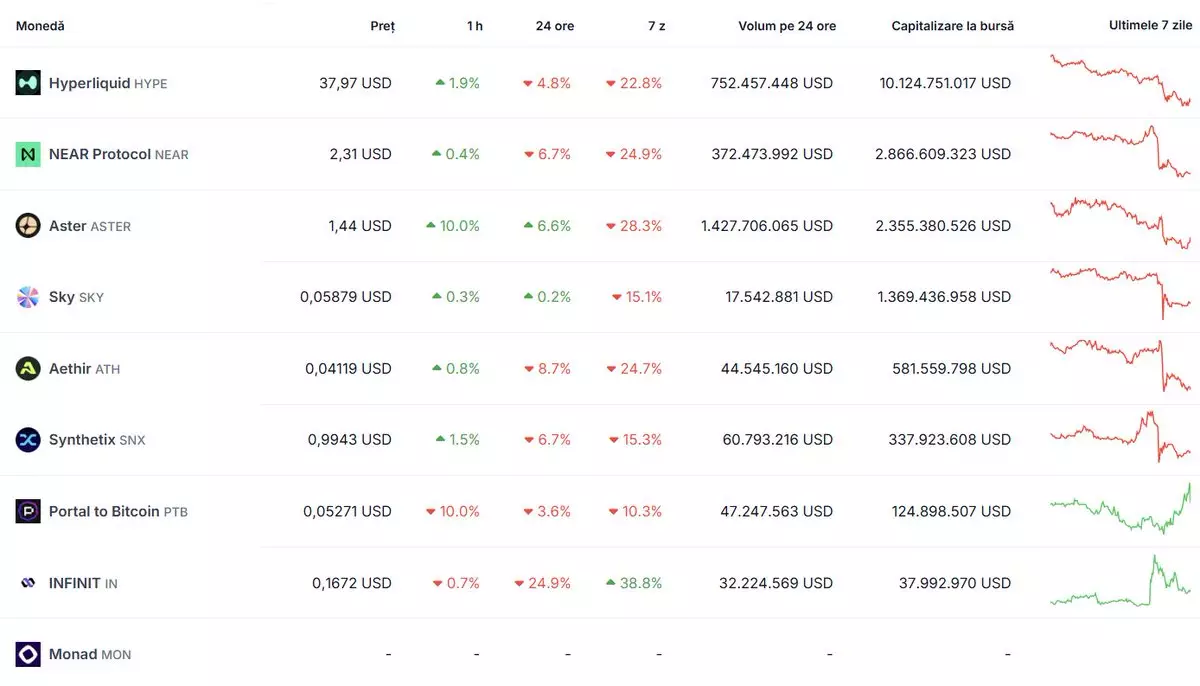Sort by Capitalizare la bursă header
Image resolution: width=1200 pixels, height=686 pixels.
tap(952, 26)
